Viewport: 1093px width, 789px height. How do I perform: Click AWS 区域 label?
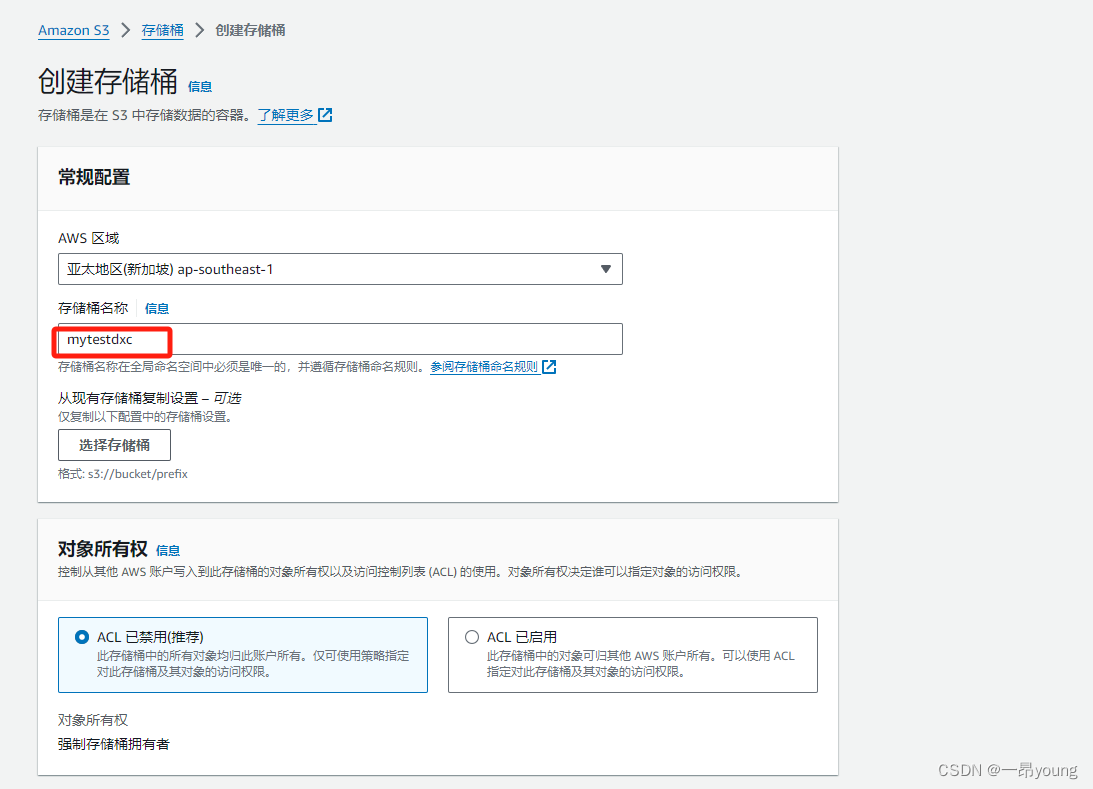coord(89,238)
